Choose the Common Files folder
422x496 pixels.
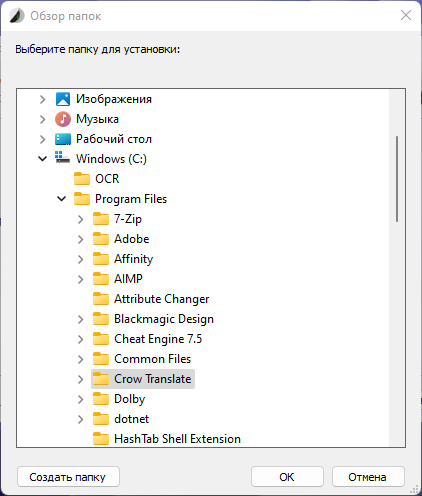click(x=152, y=359)
